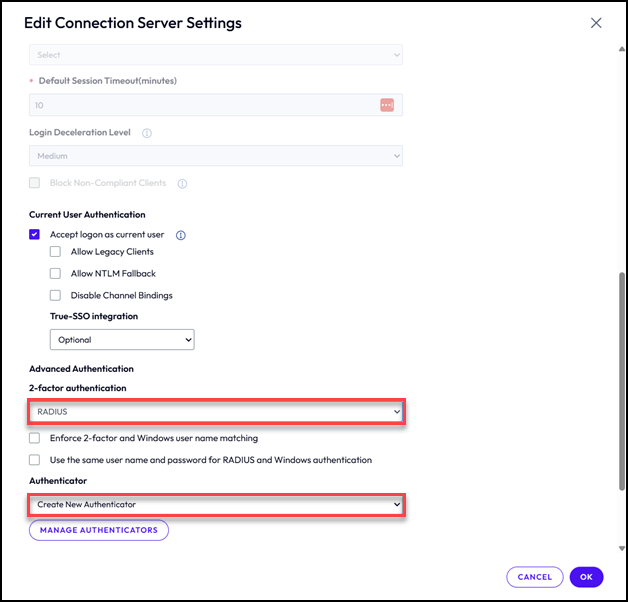Viewport: 628px width, 602px height.
Task: Tick the Disable Channel Bindings checkbox
Action: point(56,296)
